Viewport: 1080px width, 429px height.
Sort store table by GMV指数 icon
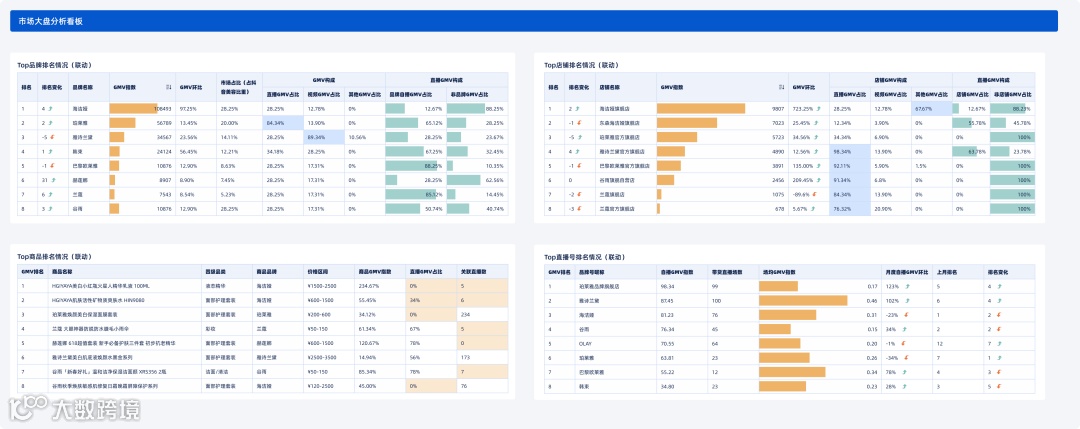781,87
